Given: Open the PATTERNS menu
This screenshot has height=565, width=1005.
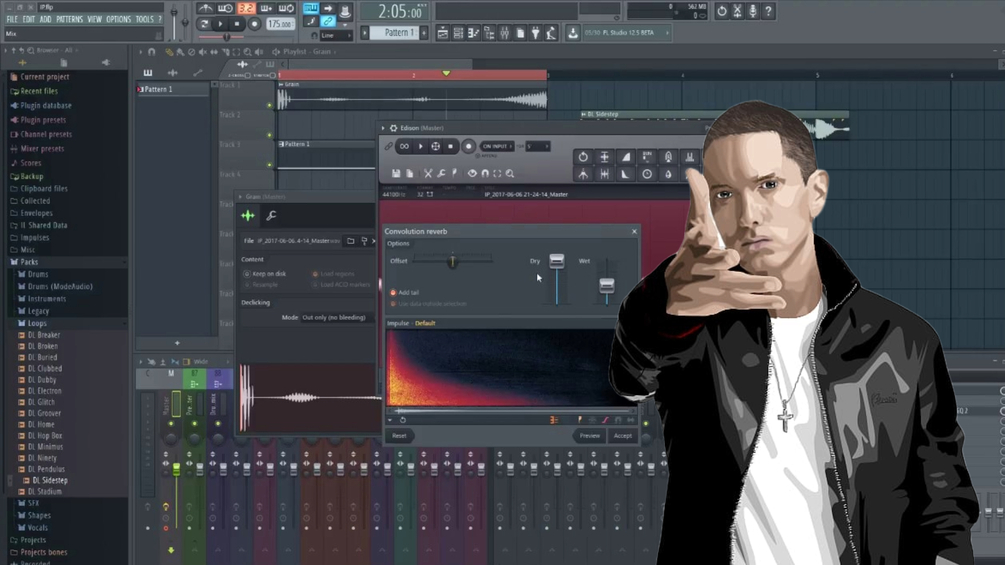Looking at the screenshot, I should point(69,19).
